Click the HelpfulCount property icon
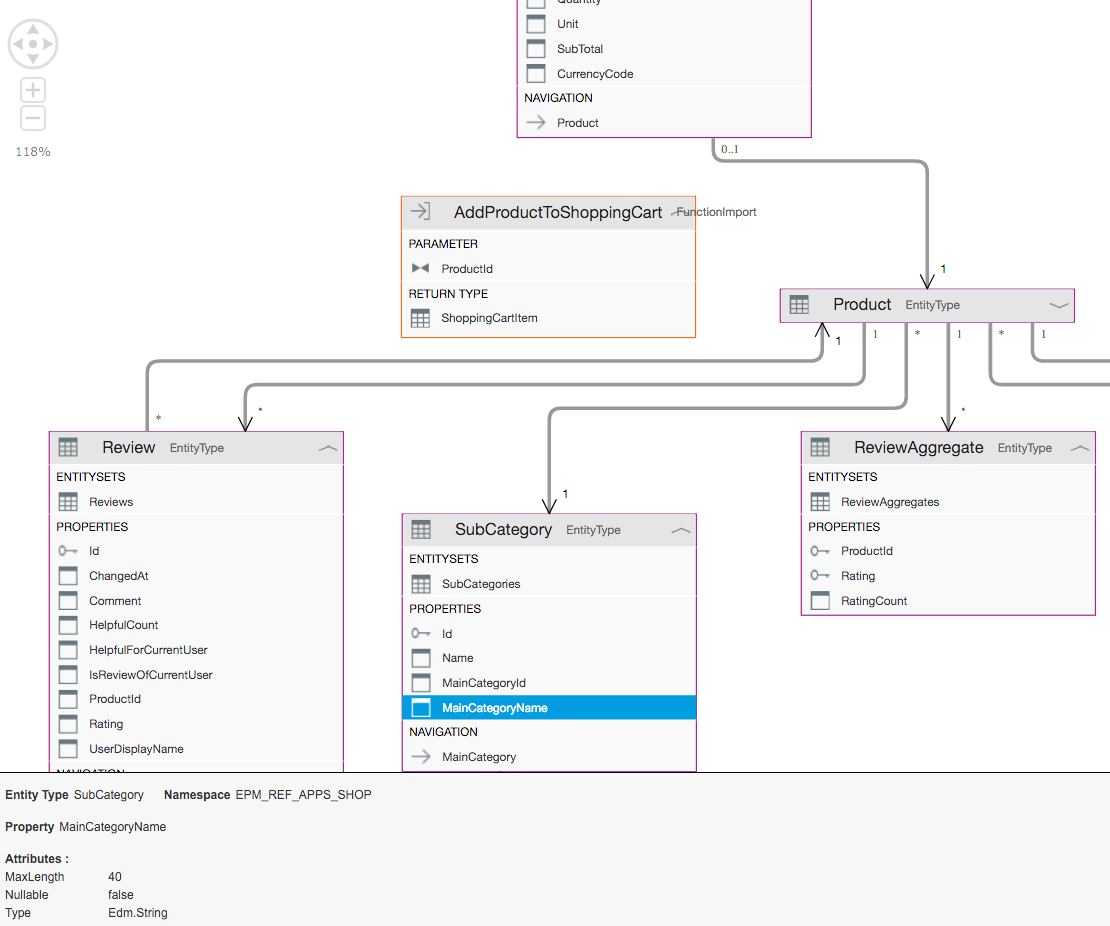Viewport: 1110px width, 926px height. 68,625
